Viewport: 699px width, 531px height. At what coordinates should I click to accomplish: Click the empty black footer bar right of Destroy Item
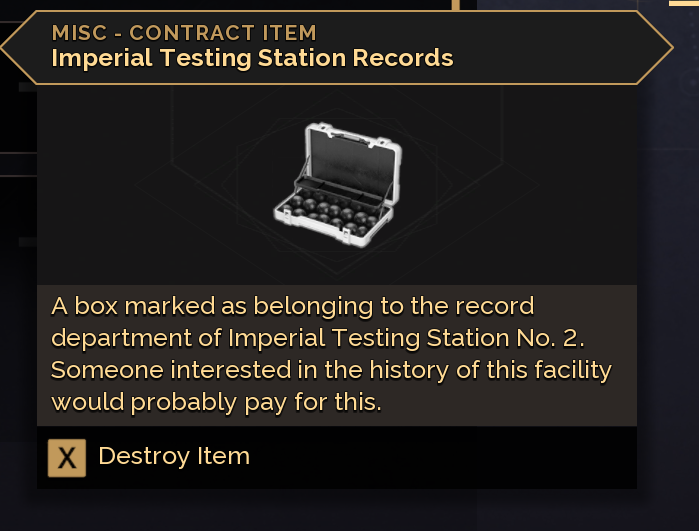point(450,458)
